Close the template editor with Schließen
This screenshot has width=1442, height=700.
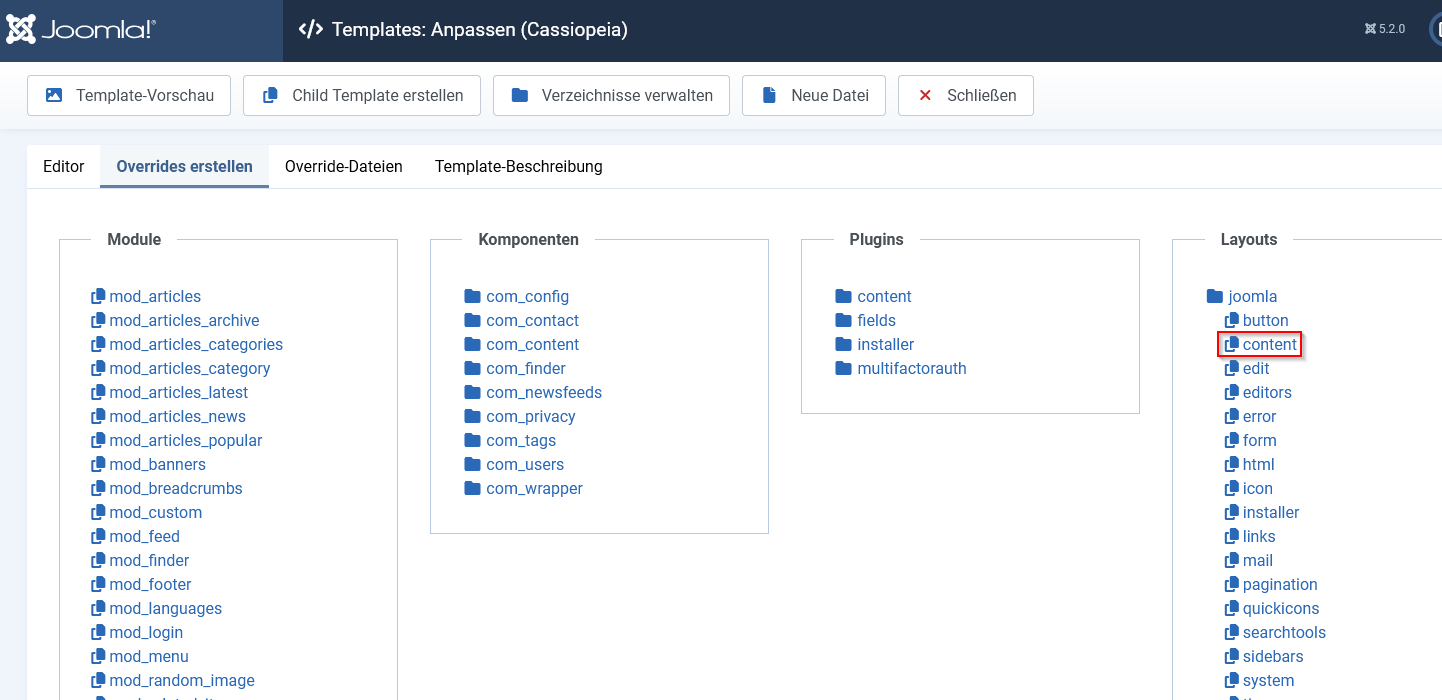966,96
